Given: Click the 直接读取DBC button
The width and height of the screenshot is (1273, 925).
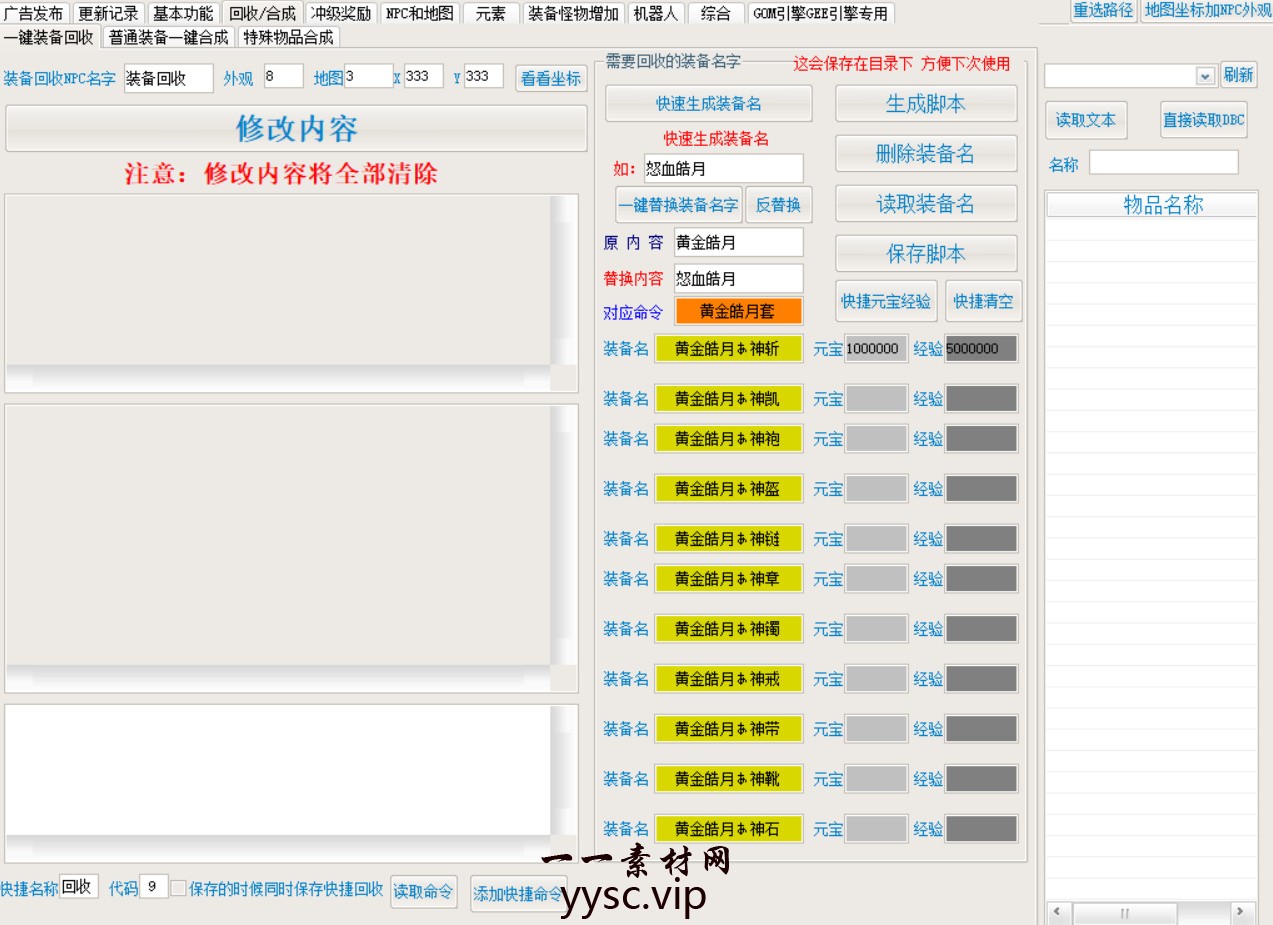Looking at the screenshot, I should coord(1204,120).
